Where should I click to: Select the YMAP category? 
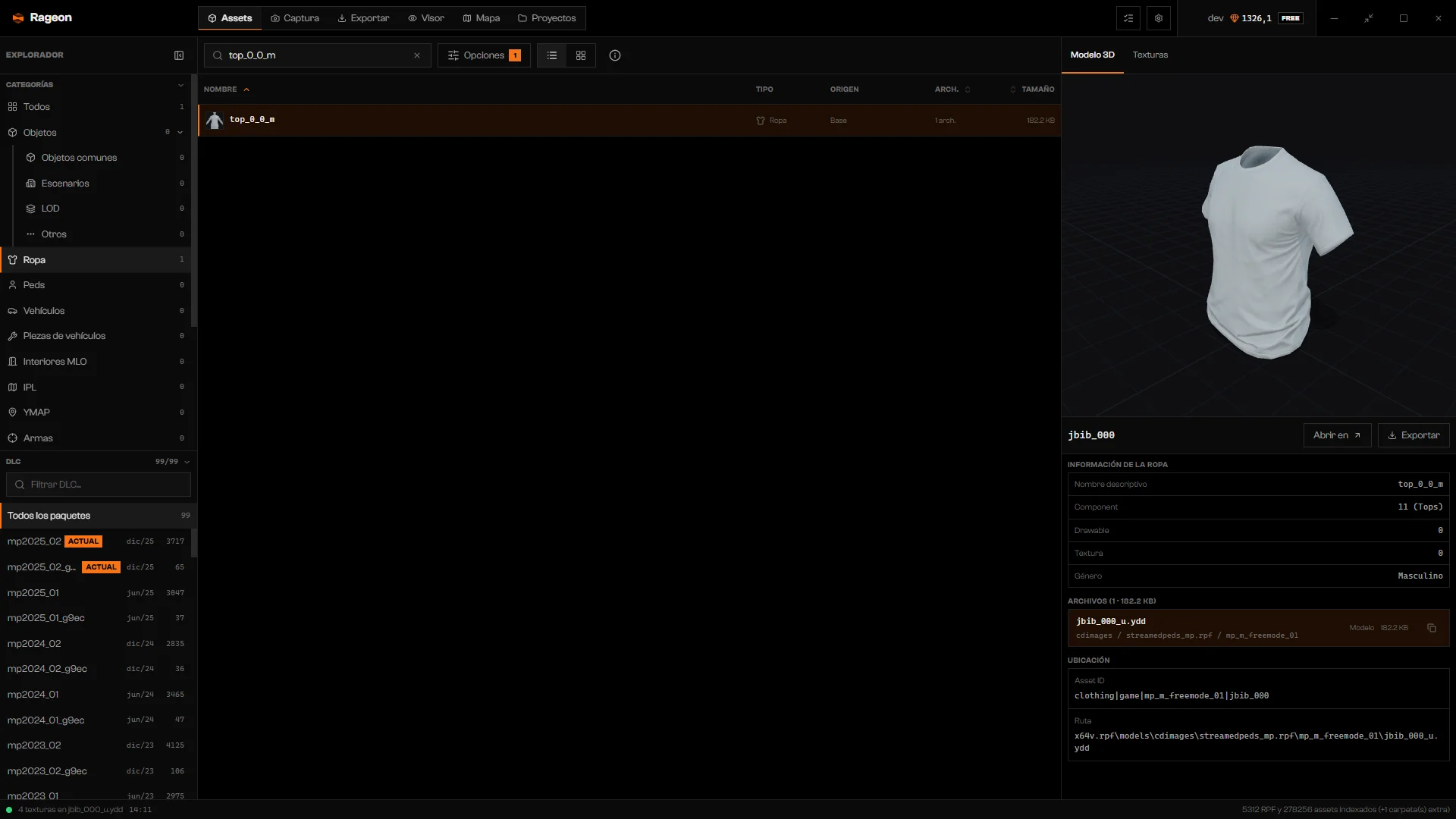(96, 413)
